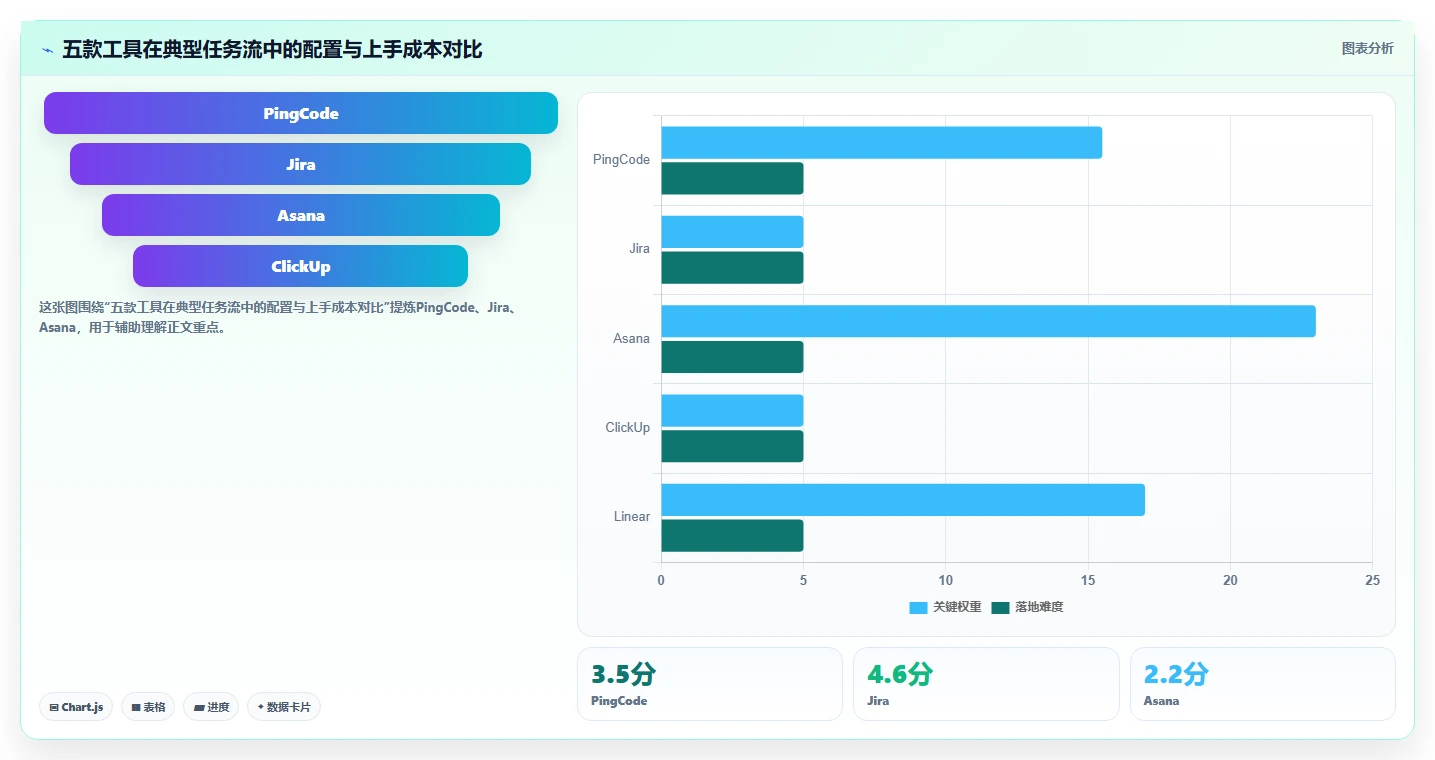
Task: Toggle the 落地难度 legend color box
Action: click(x=1000, y=607)
